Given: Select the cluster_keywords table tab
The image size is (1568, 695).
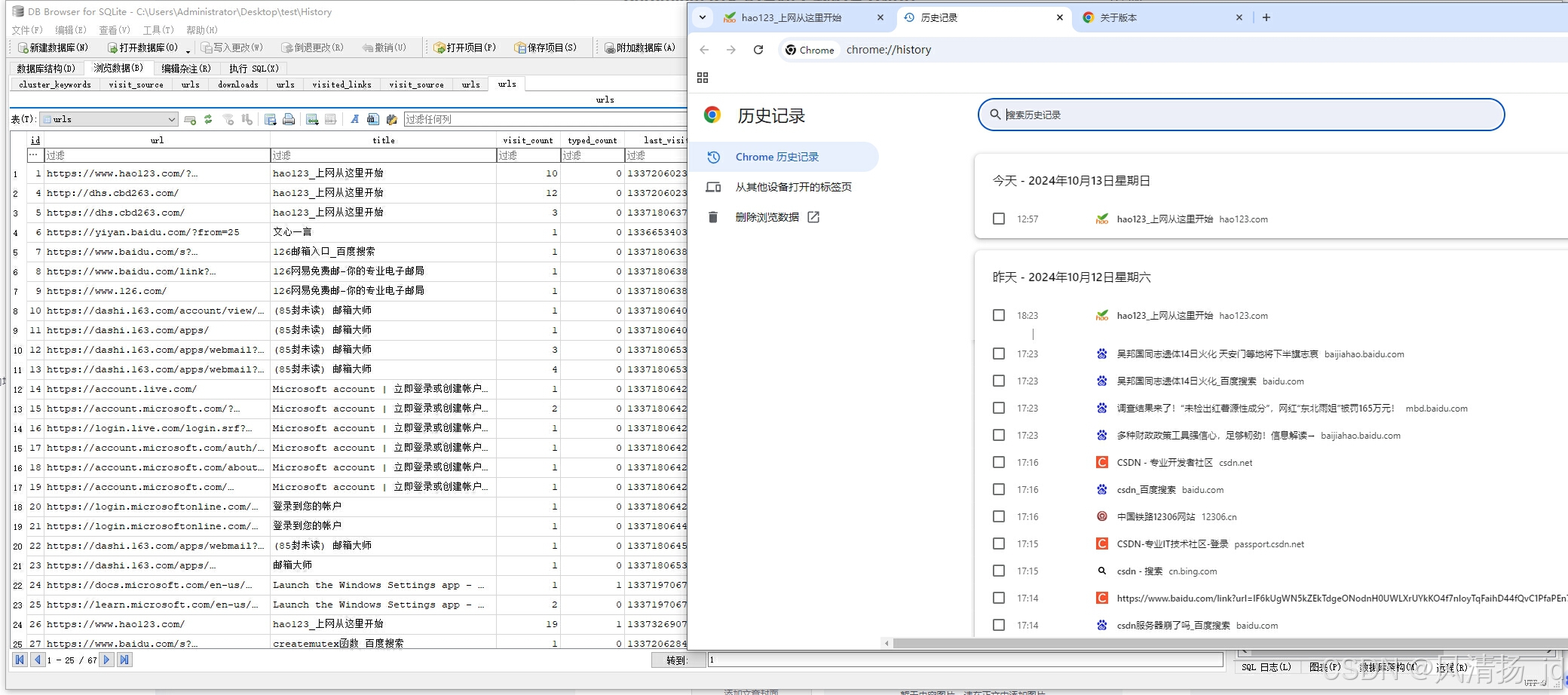Looking at the screenshot, I should 55,84.
